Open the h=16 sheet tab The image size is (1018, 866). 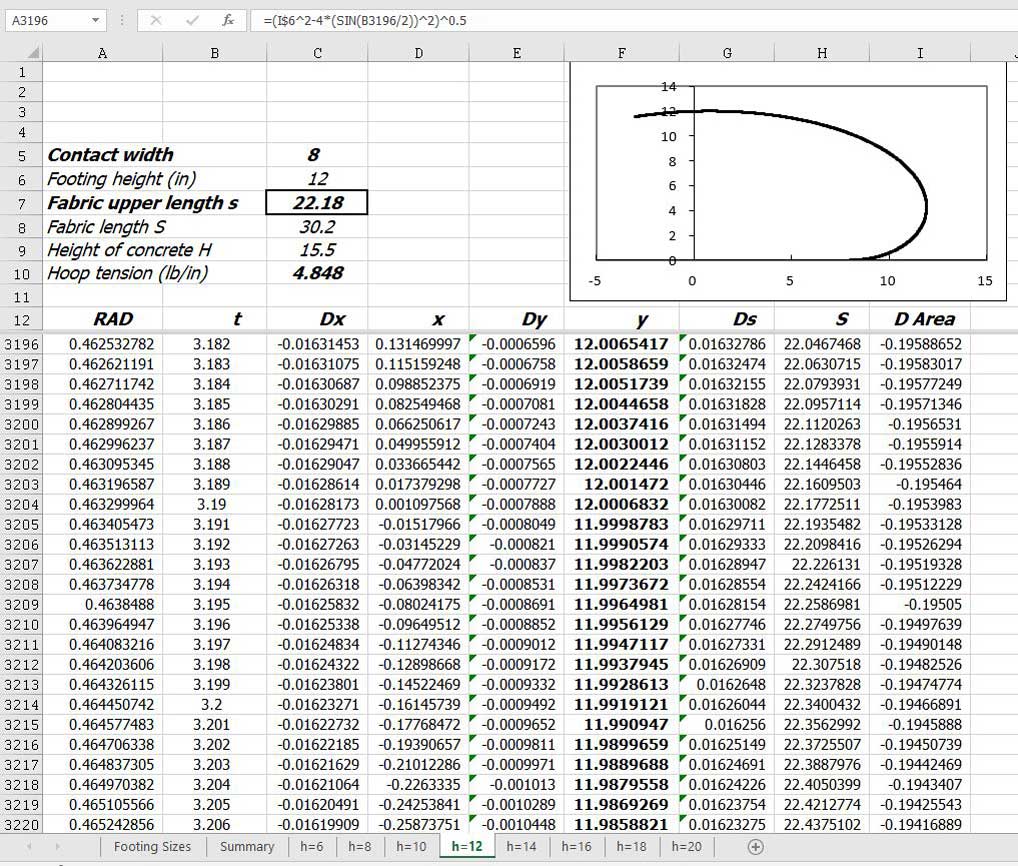pos(577,847)
